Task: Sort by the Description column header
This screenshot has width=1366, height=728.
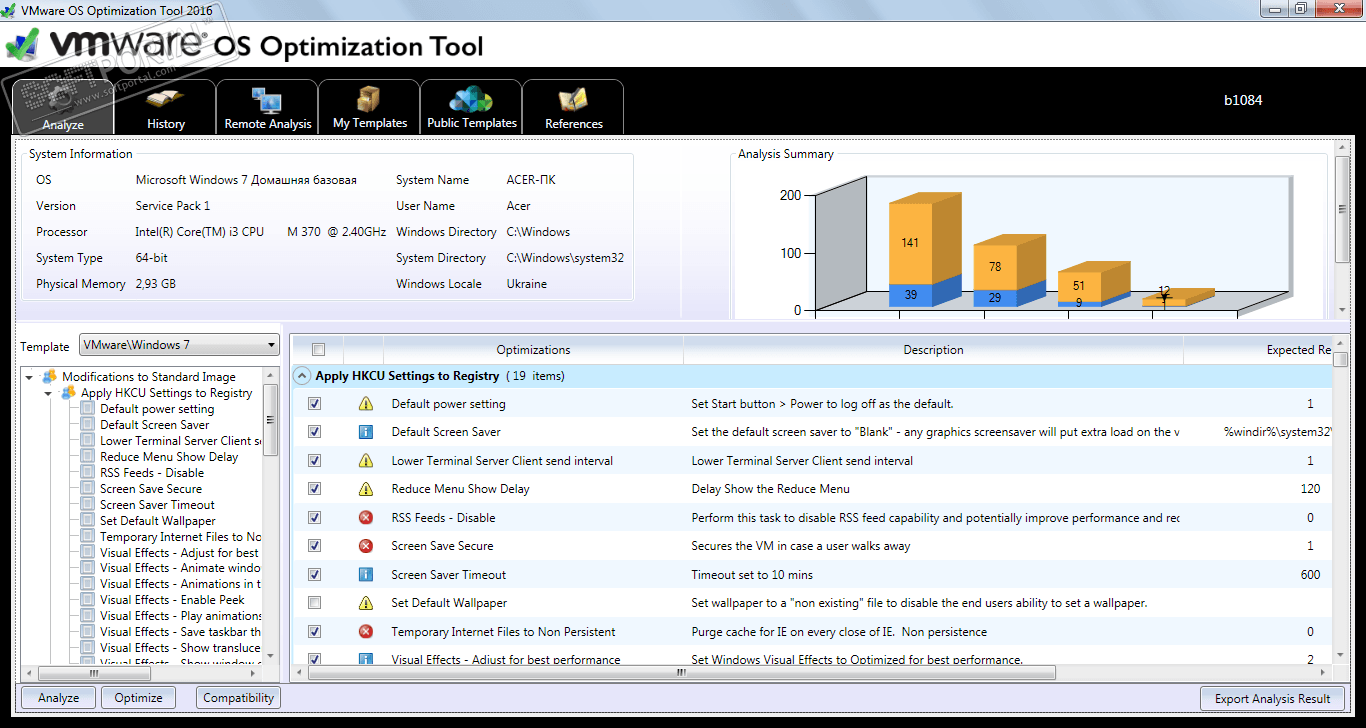Action: click(x=933, y=350)
